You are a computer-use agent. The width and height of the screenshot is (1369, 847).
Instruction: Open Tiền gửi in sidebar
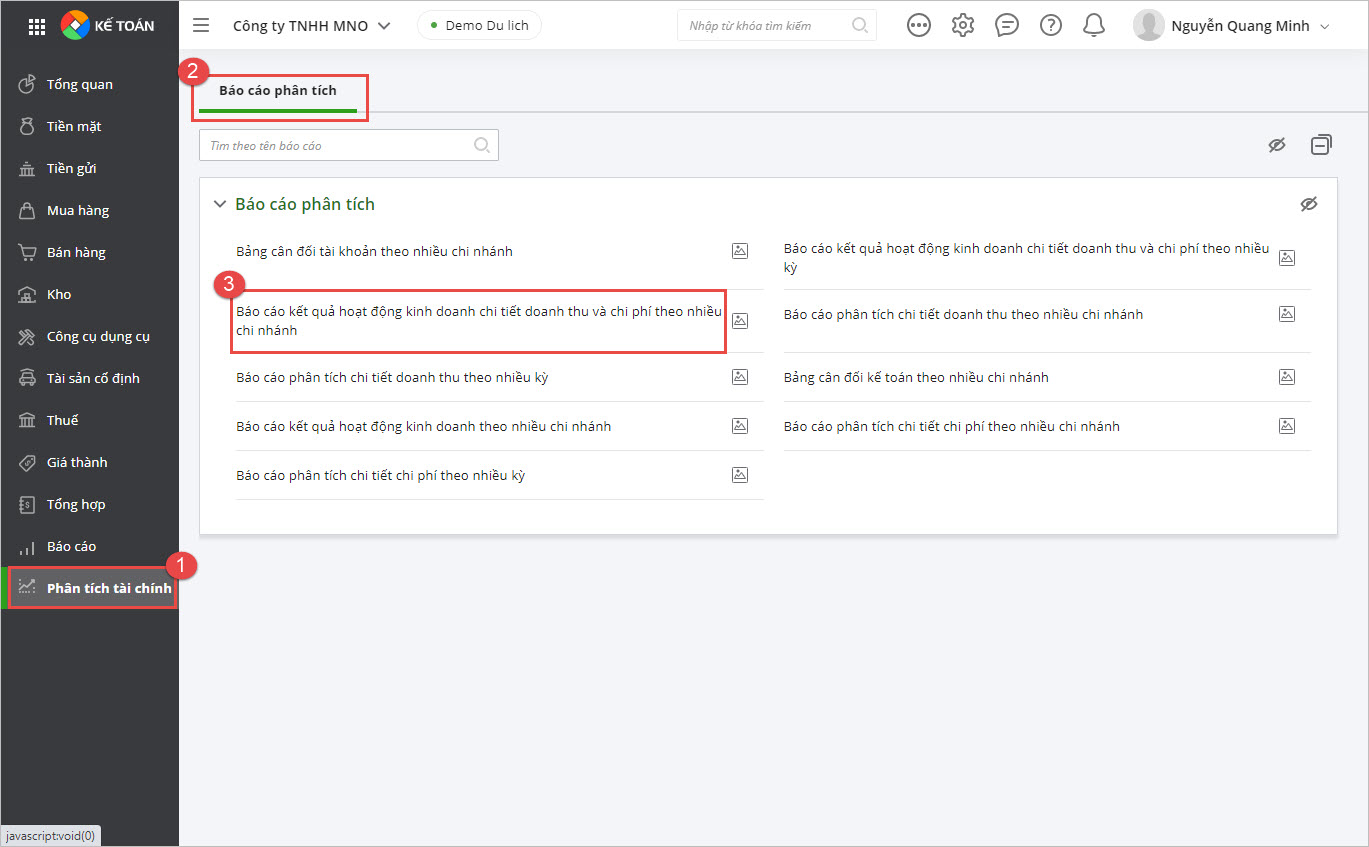tap(90, 168)
